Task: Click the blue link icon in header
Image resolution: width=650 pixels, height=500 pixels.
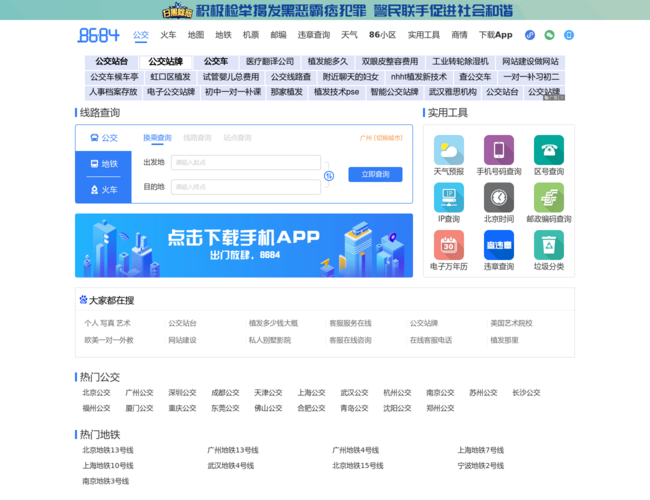Action: (530, 35)
